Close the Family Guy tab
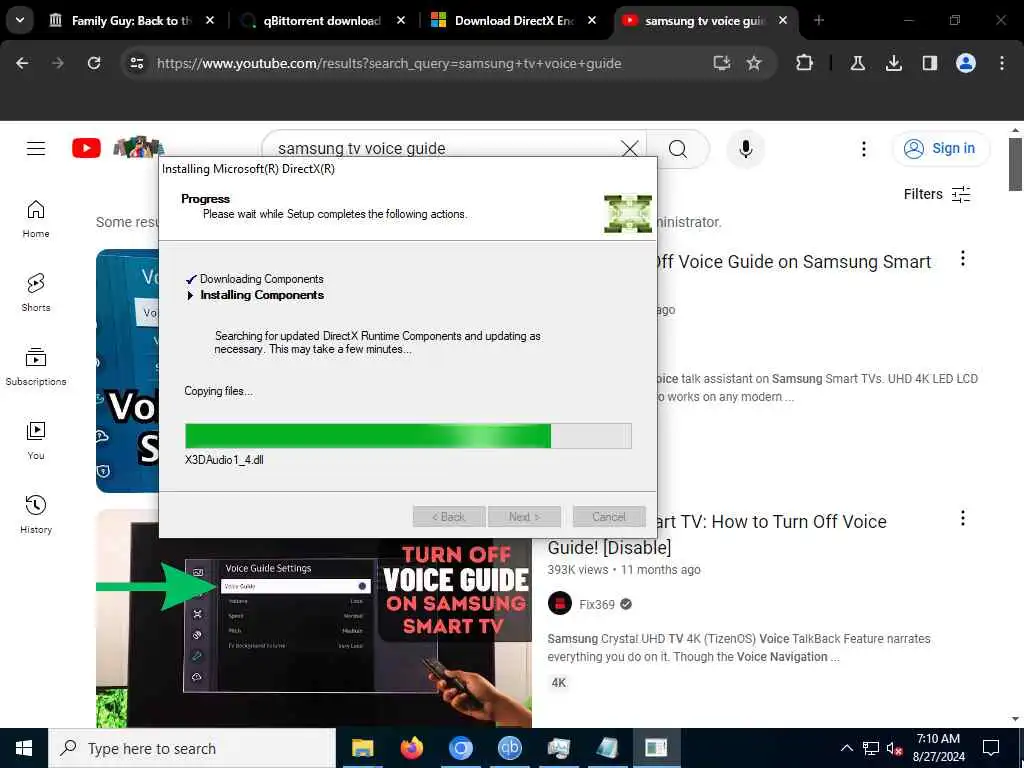 coord(210,21)
